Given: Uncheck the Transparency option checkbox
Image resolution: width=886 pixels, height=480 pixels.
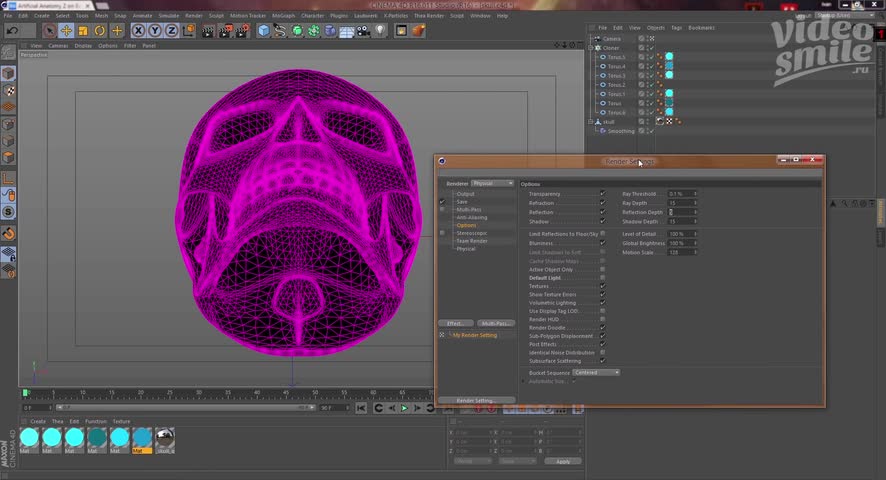Looking at the screenshot, I should click(x=602, y=194).
